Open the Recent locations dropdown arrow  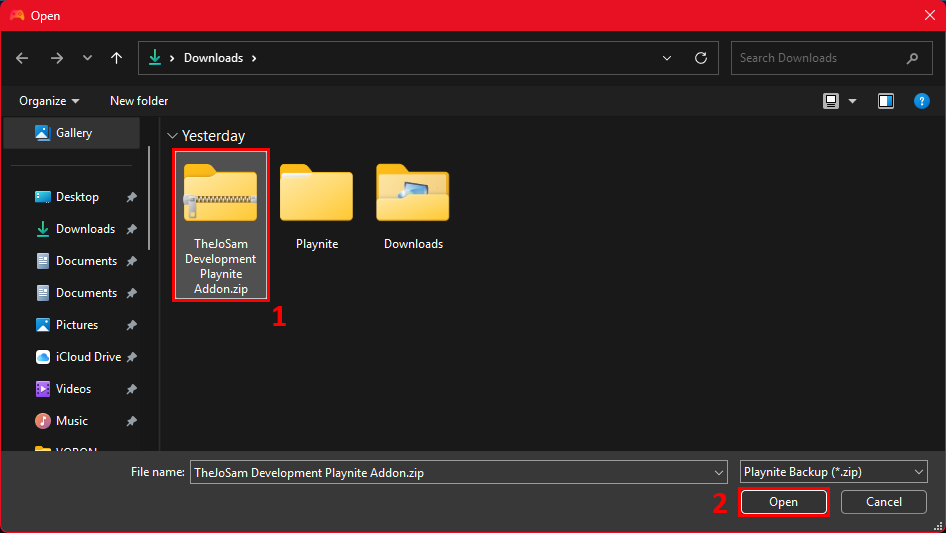point(87,58)
